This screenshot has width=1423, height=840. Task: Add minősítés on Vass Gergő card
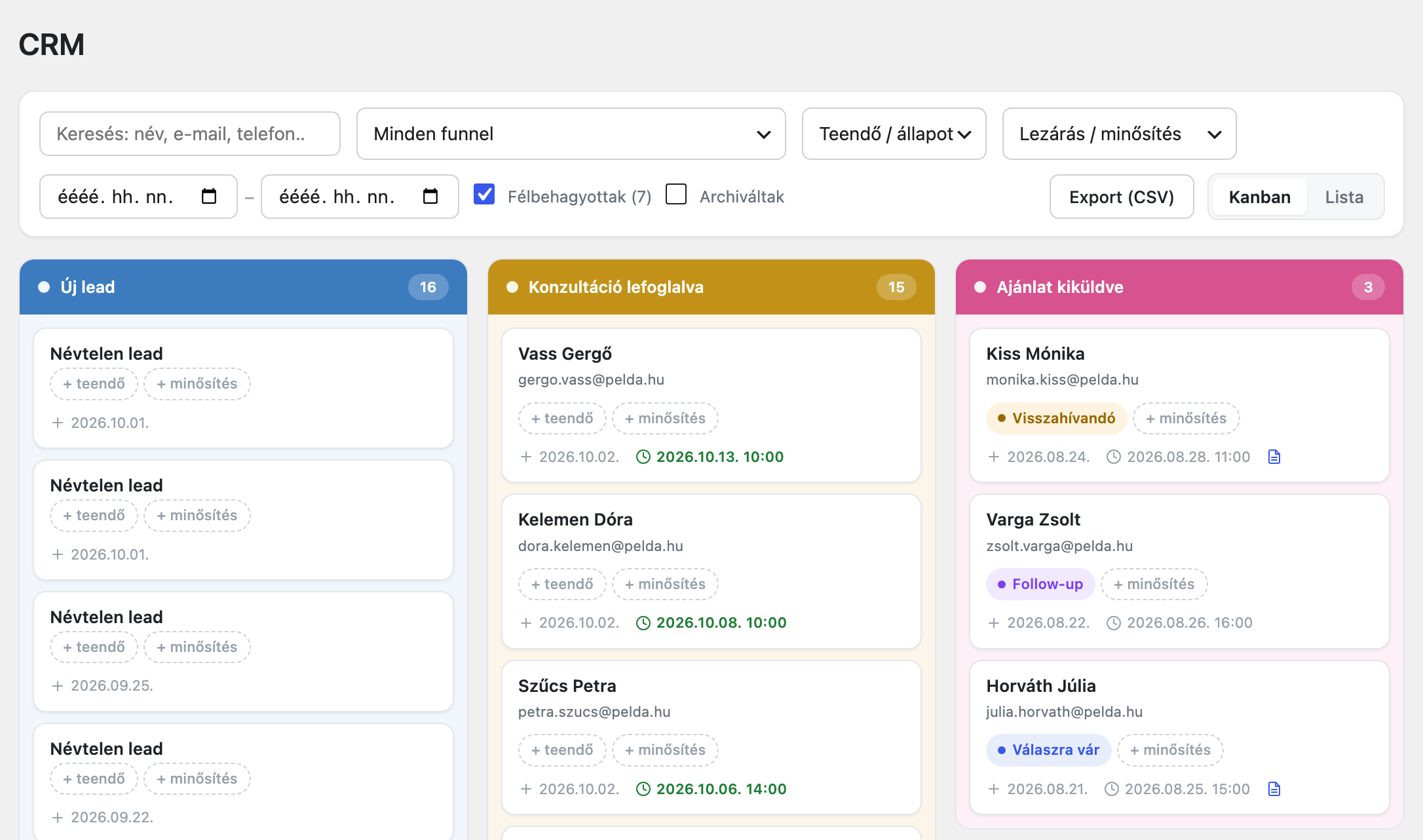(665, 418)
